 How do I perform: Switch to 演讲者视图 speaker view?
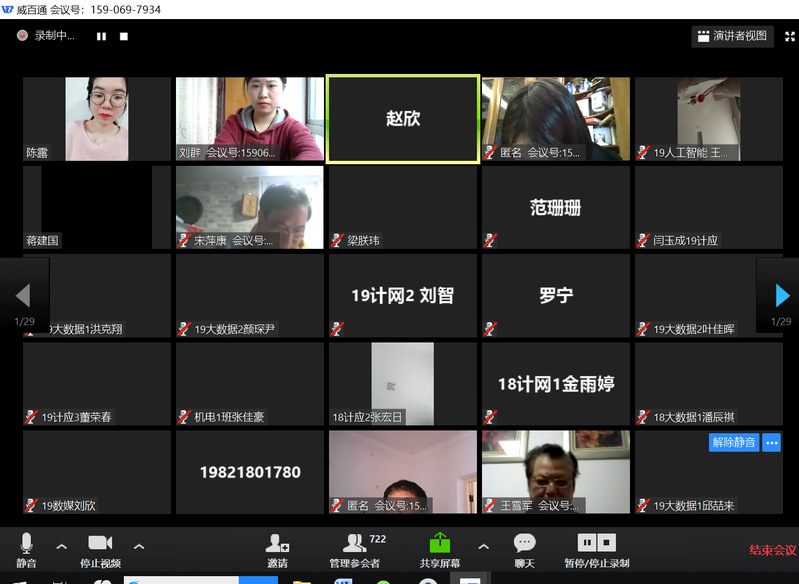(732, 36)
